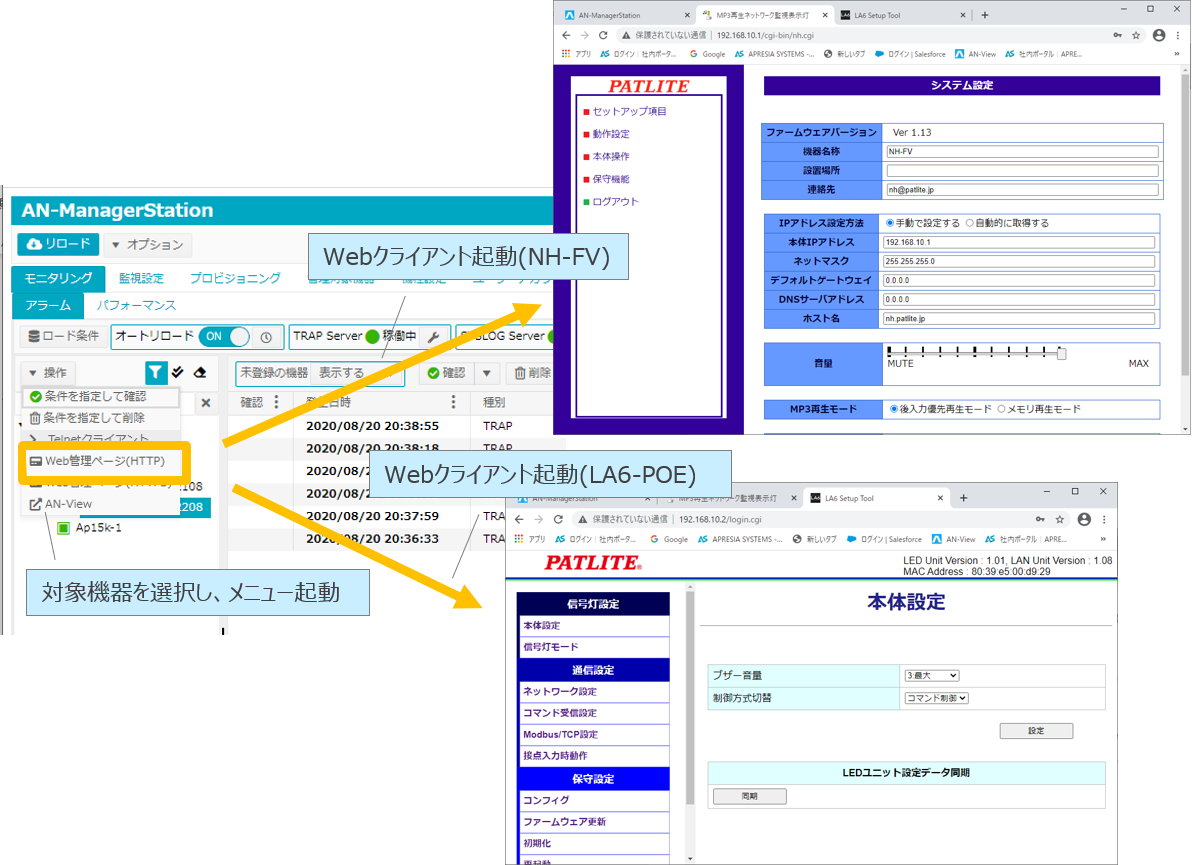The image size is (1192, 865).
Task: Close the MP3再生ネットワーク監視表示灯 tab in the top window
Action: (x=826, y=15)
